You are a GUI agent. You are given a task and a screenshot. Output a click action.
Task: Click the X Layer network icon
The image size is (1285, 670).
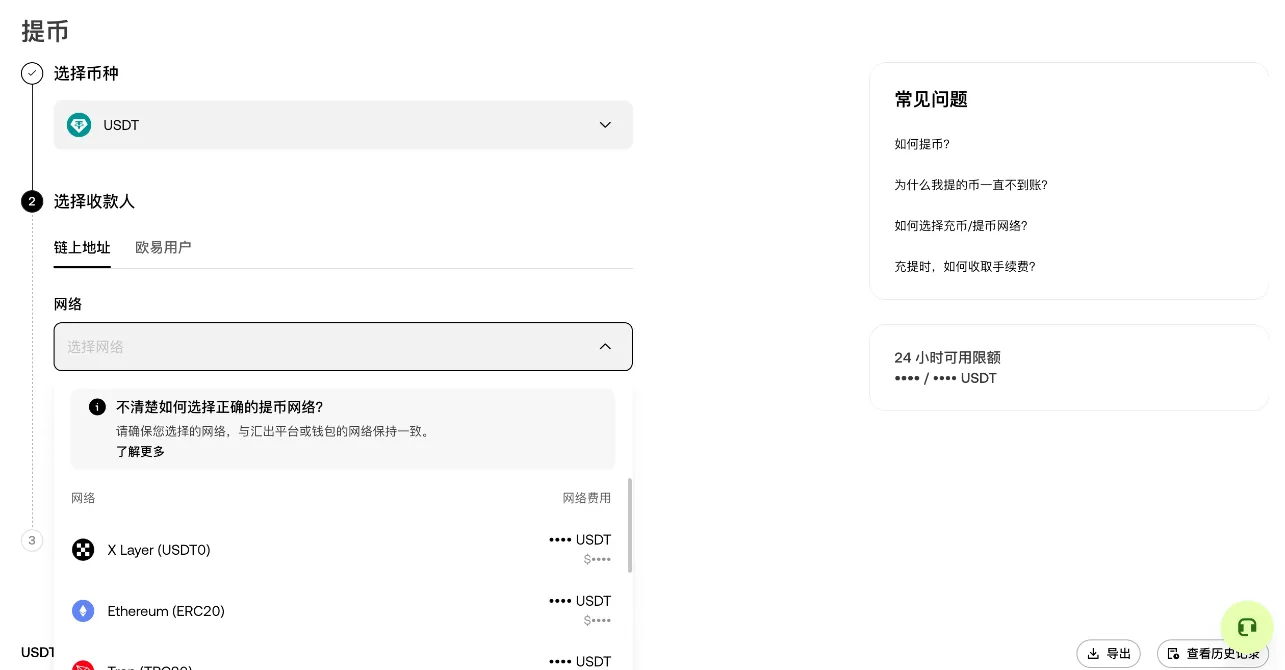[x=83, y=549]
